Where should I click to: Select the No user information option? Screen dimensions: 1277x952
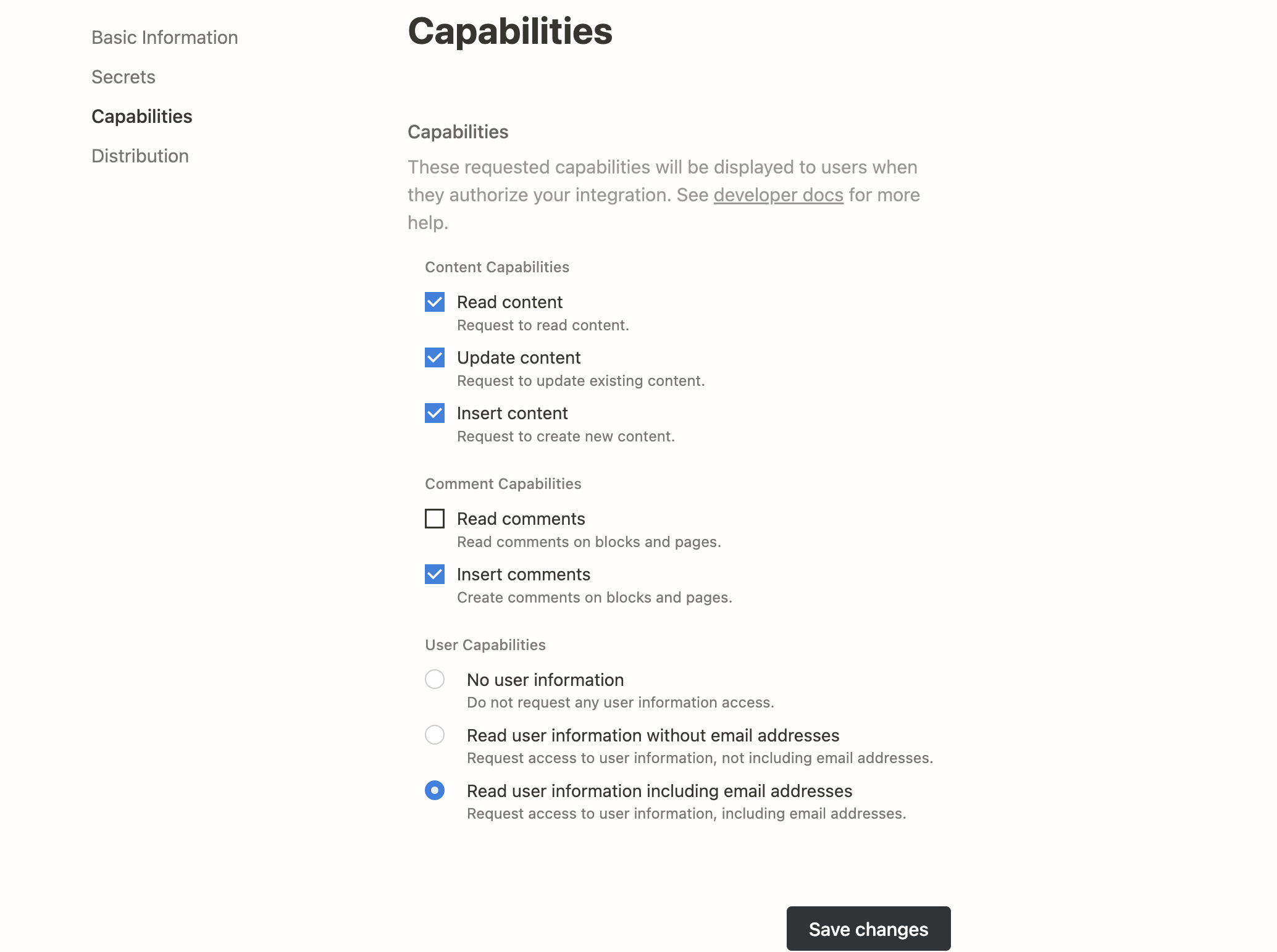(x=434, y=679)
